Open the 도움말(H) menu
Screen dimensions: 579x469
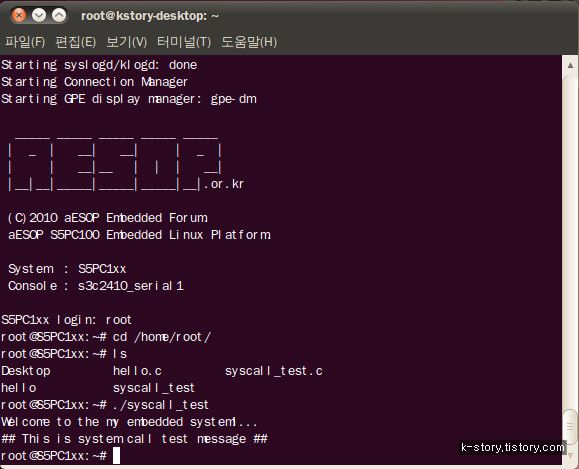coord(249,42)
